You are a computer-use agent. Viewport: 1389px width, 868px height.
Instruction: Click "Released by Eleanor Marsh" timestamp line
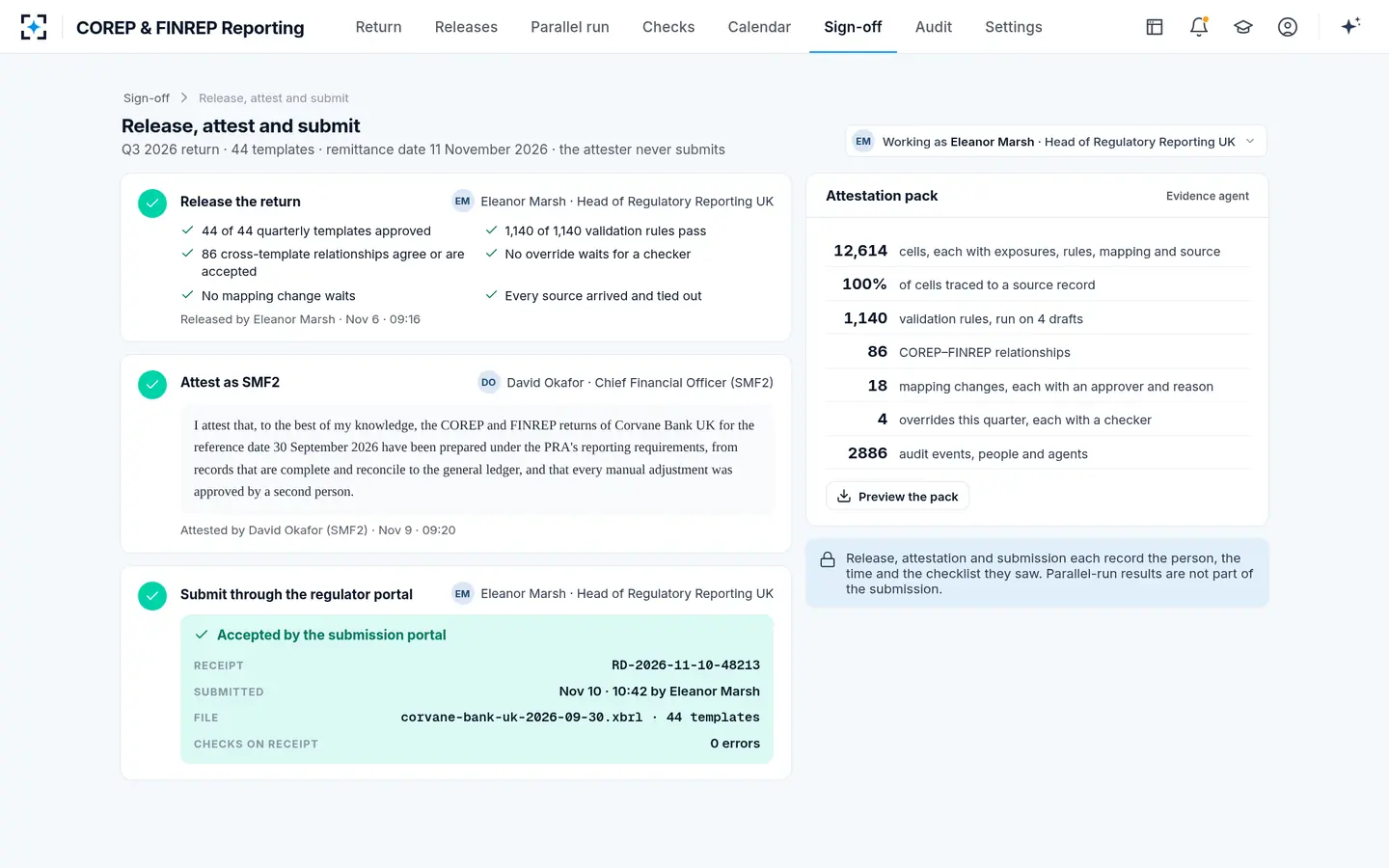(300, 319)
